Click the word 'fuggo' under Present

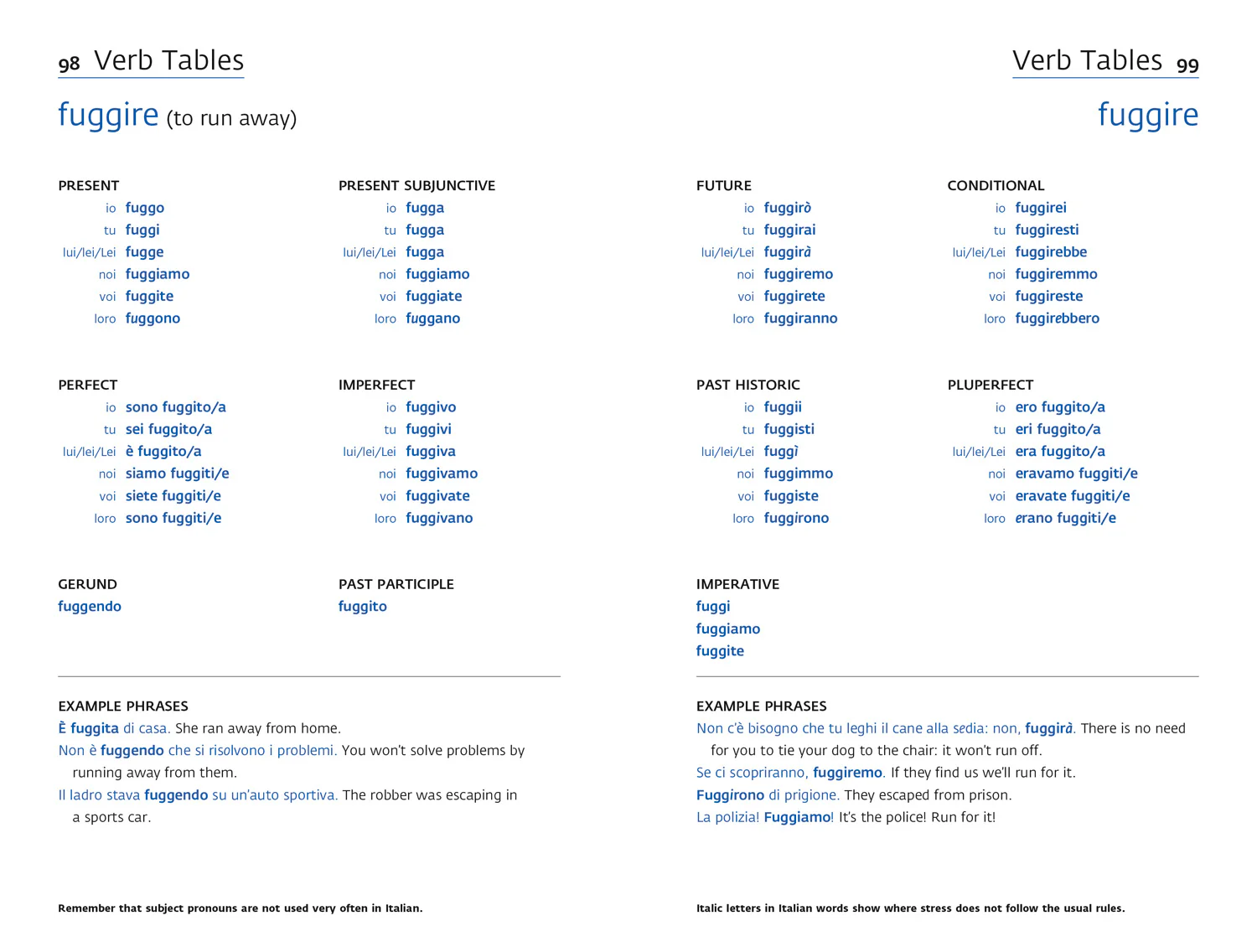click(x=145, y=209)
